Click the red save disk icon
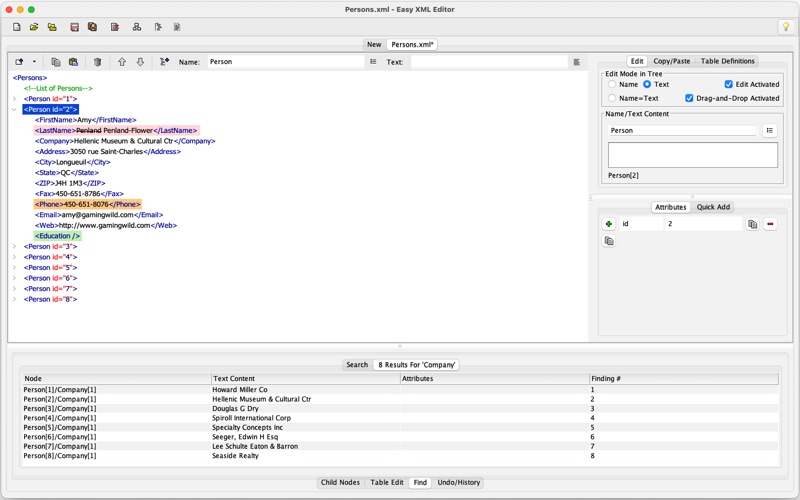Image resolution: width=800 pixels, height=500 pixels. pyautogui.click(x=74, y=27)
